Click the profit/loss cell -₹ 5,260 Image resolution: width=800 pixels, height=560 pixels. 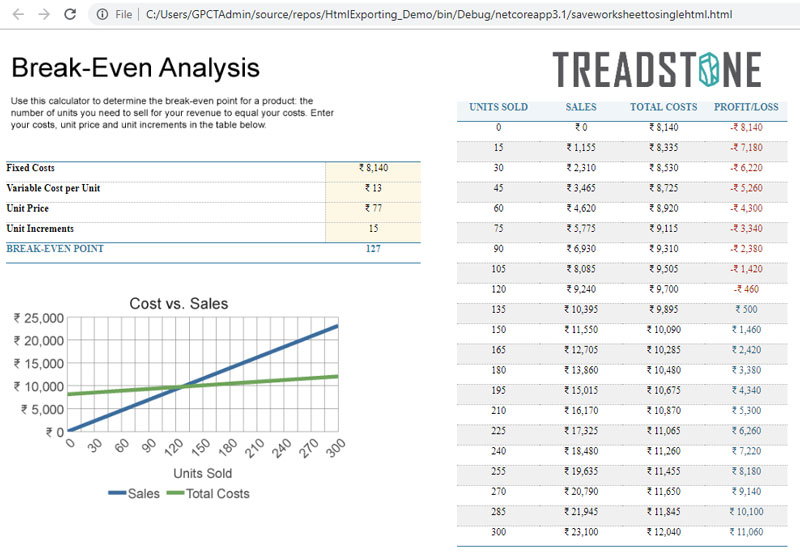(x=746, y=188)
